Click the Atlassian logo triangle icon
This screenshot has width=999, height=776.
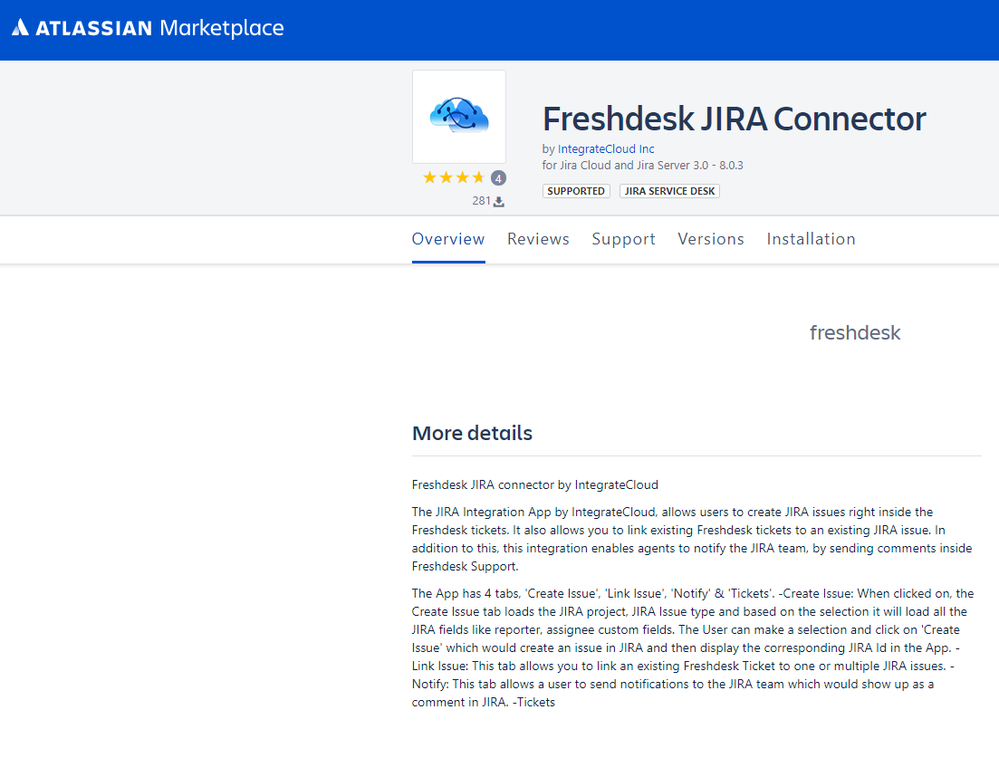[20, 27]
